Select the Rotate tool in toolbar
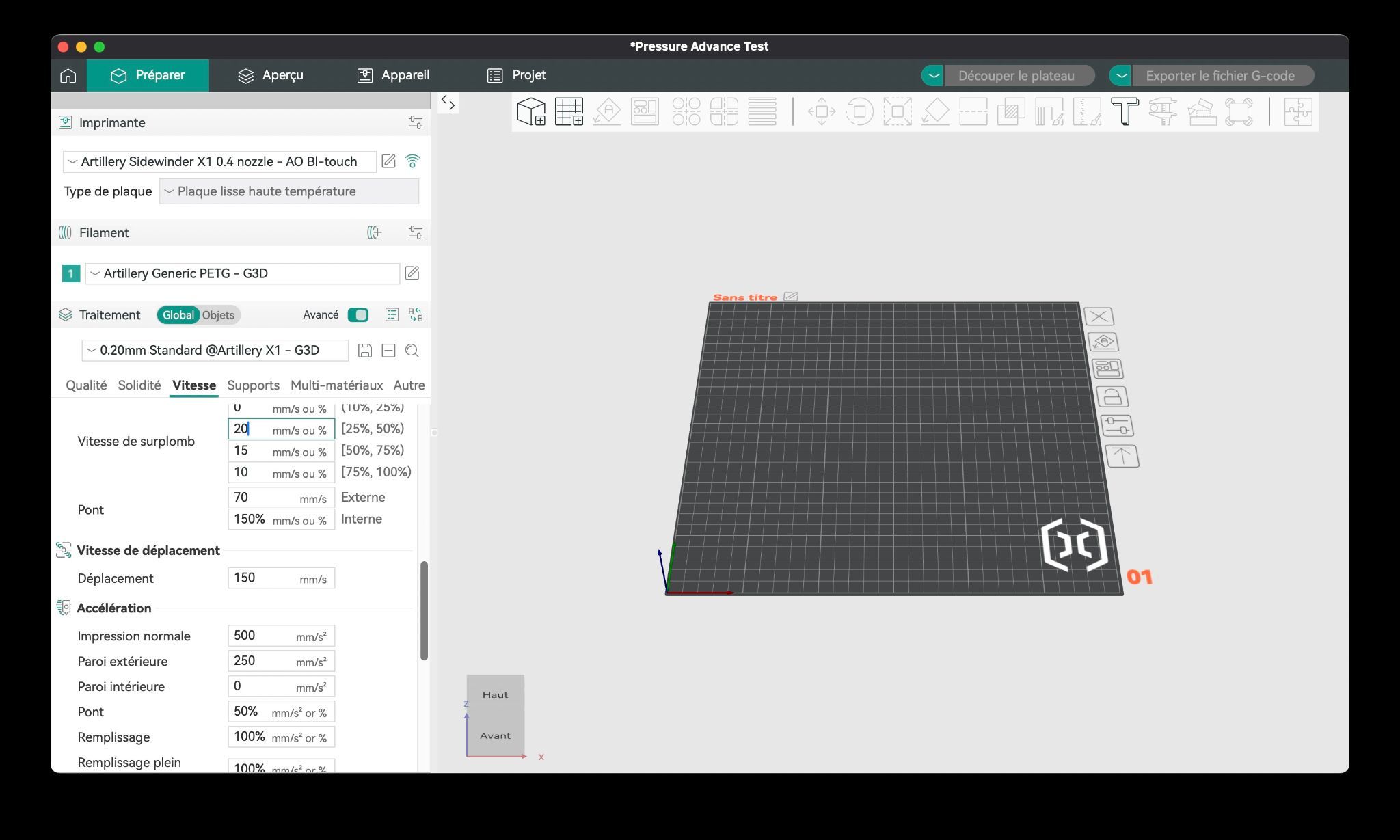 pos(859,111)
